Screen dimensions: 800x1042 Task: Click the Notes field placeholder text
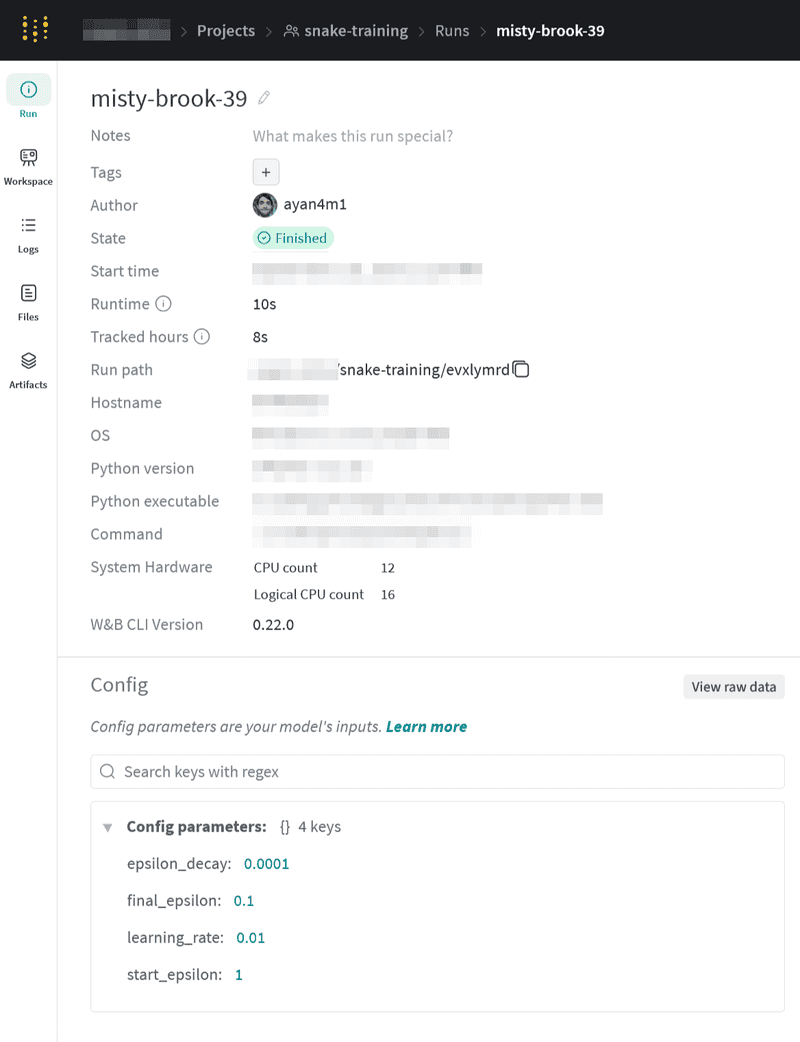point(352,136)
